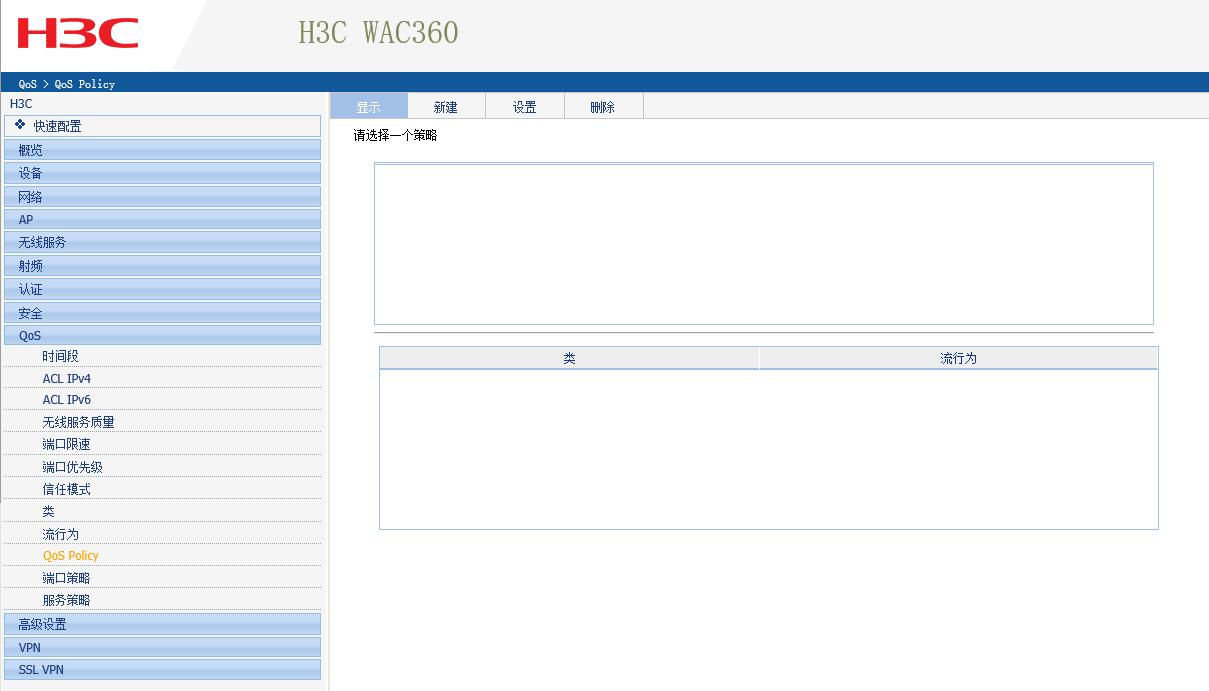Expand the 概览 menu section
The height and width of the screenshot is (691, 1209).
pos(162,150)
